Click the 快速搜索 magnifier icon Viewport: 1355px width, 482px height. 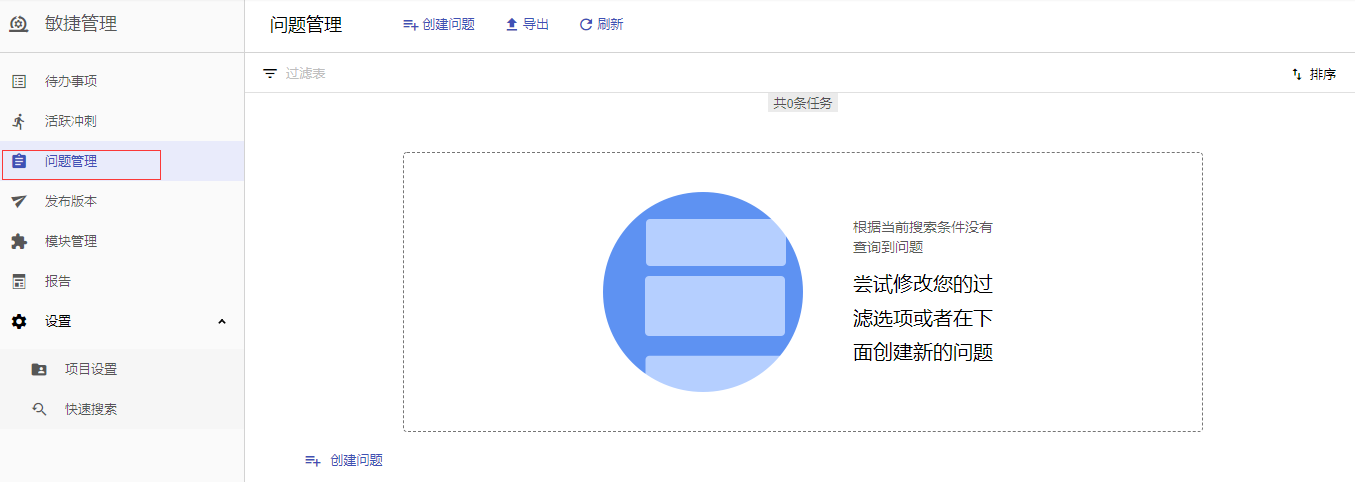pyautogui.click(x=39, y=409)
